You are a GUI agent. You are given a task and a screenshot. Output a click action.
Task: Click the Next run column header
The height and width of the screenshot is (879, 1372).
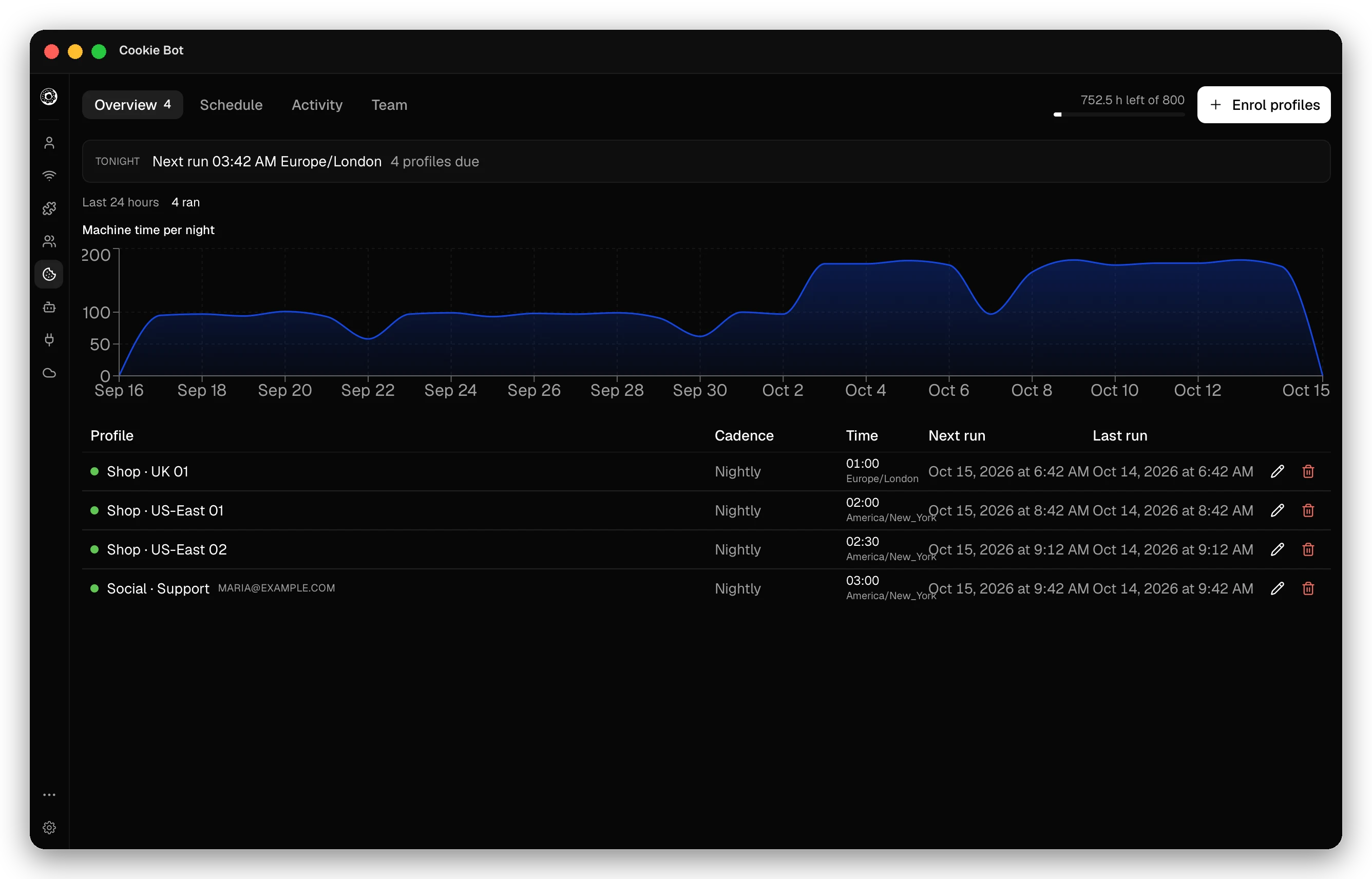957,435
